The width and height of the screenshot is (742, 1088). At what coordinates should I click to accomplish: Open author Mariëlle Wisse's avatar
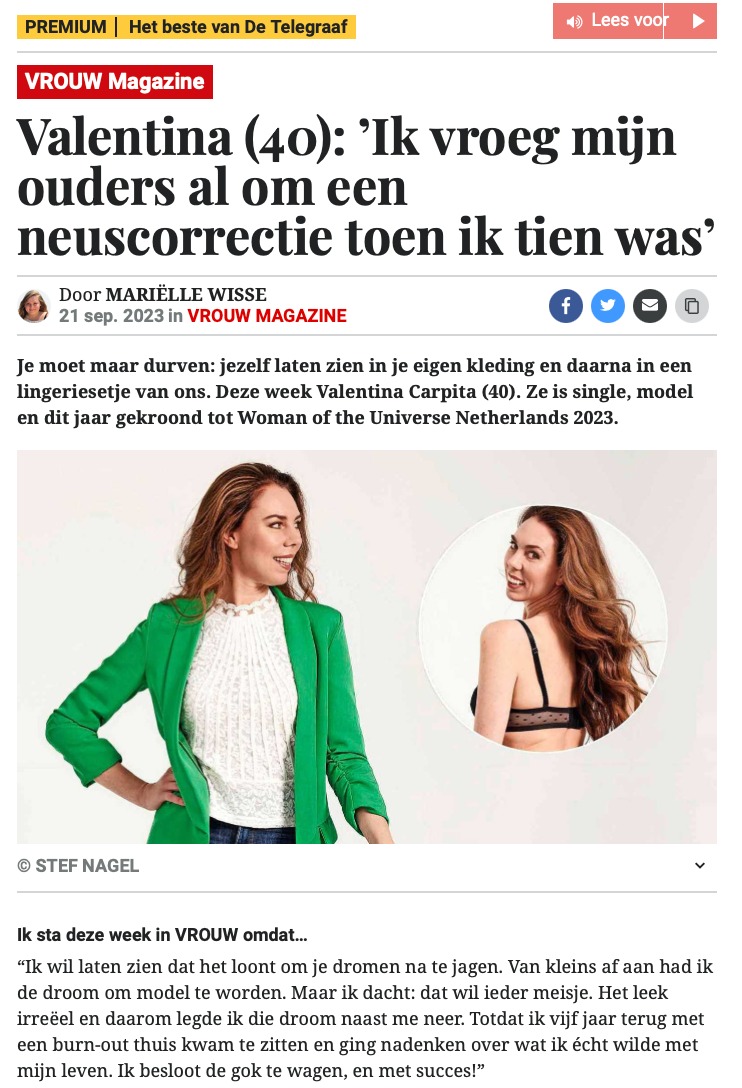pos(33,306)
